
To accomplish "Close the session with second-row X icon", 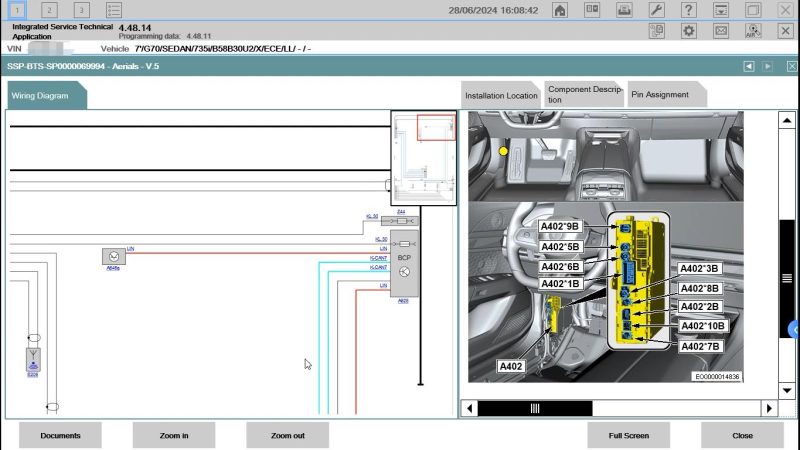I will tap(785, 31).
